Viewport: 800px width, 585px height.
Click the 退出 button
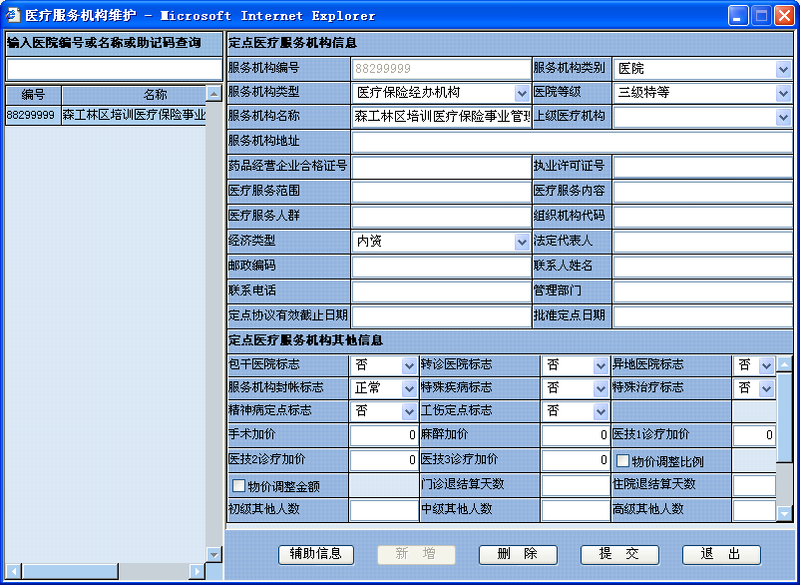(721, 554)
